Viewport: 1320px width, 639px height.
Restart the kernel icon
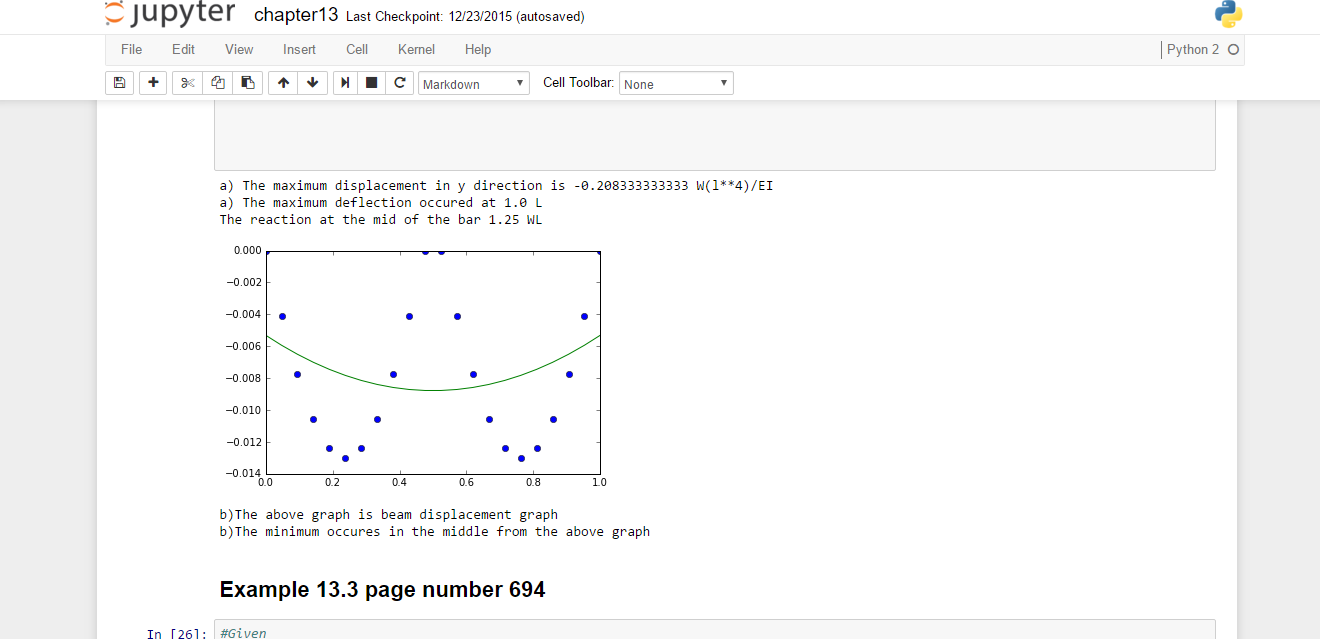pos(400,83)
